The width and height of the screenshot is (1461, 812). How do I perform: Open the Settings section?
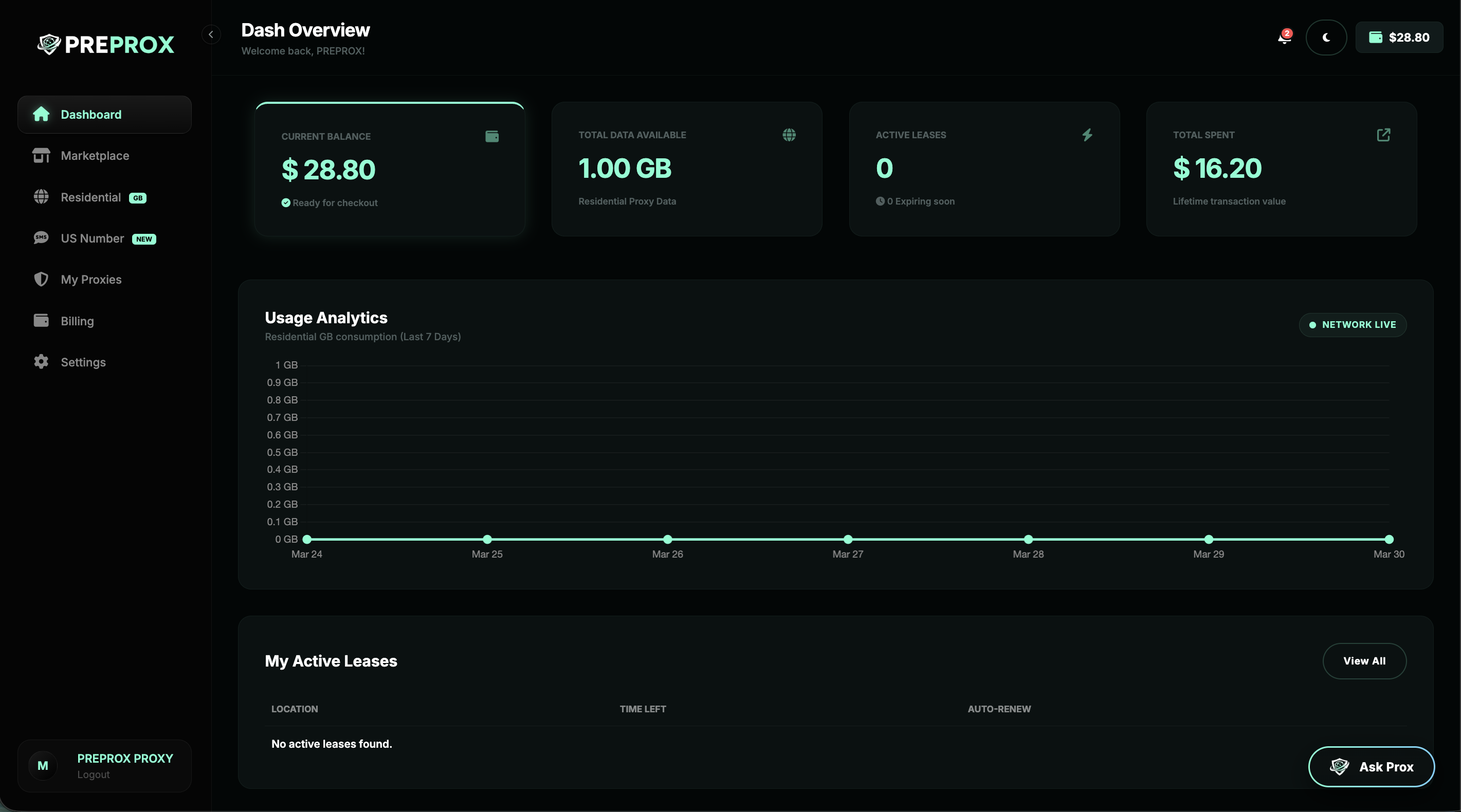pos(83,362)
